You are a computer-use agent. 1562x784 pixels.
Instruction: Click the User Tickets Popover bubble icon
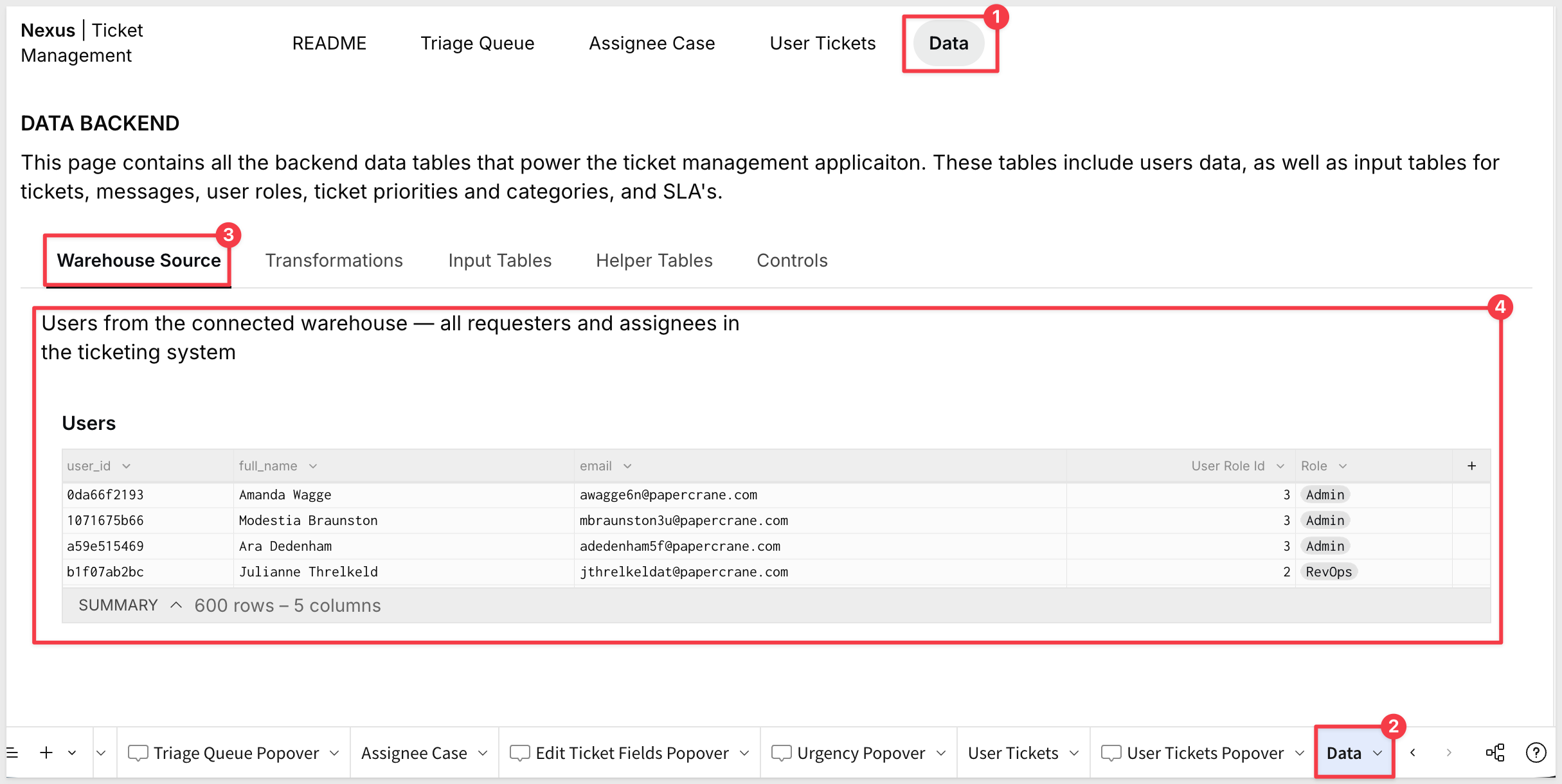click(x=1111, y=753)
